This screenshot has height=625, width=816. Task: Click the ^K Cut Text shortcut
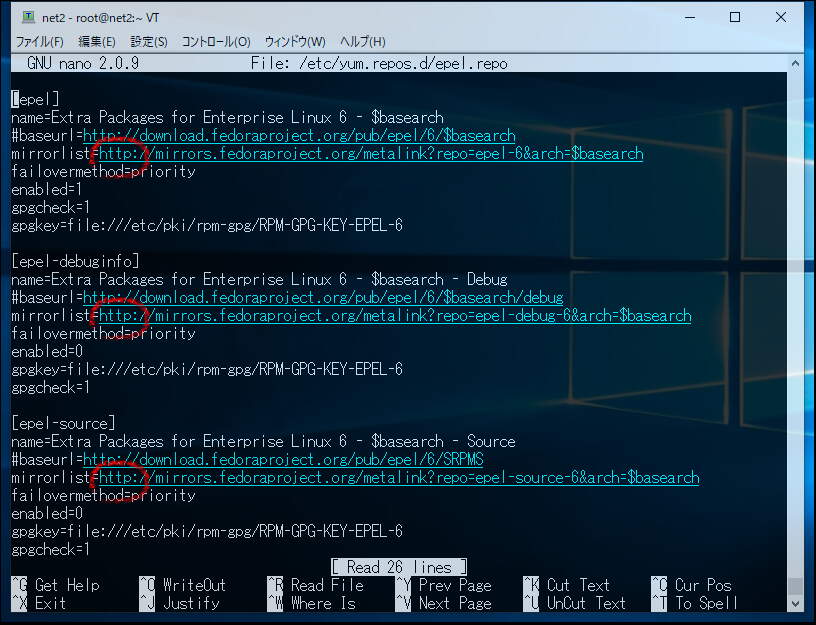pyautogui.click(x=566, y=585)
